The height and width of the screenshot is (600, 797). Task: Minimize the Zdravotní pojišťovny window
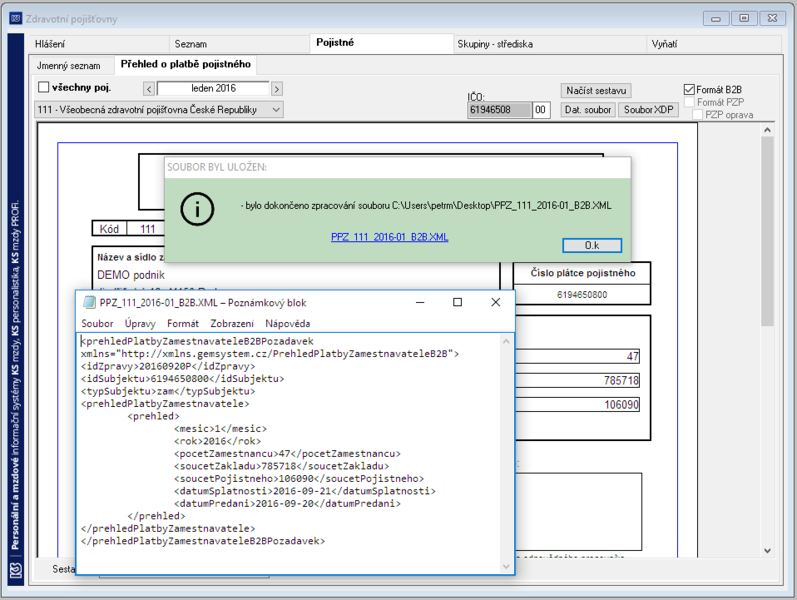[716, 19]
